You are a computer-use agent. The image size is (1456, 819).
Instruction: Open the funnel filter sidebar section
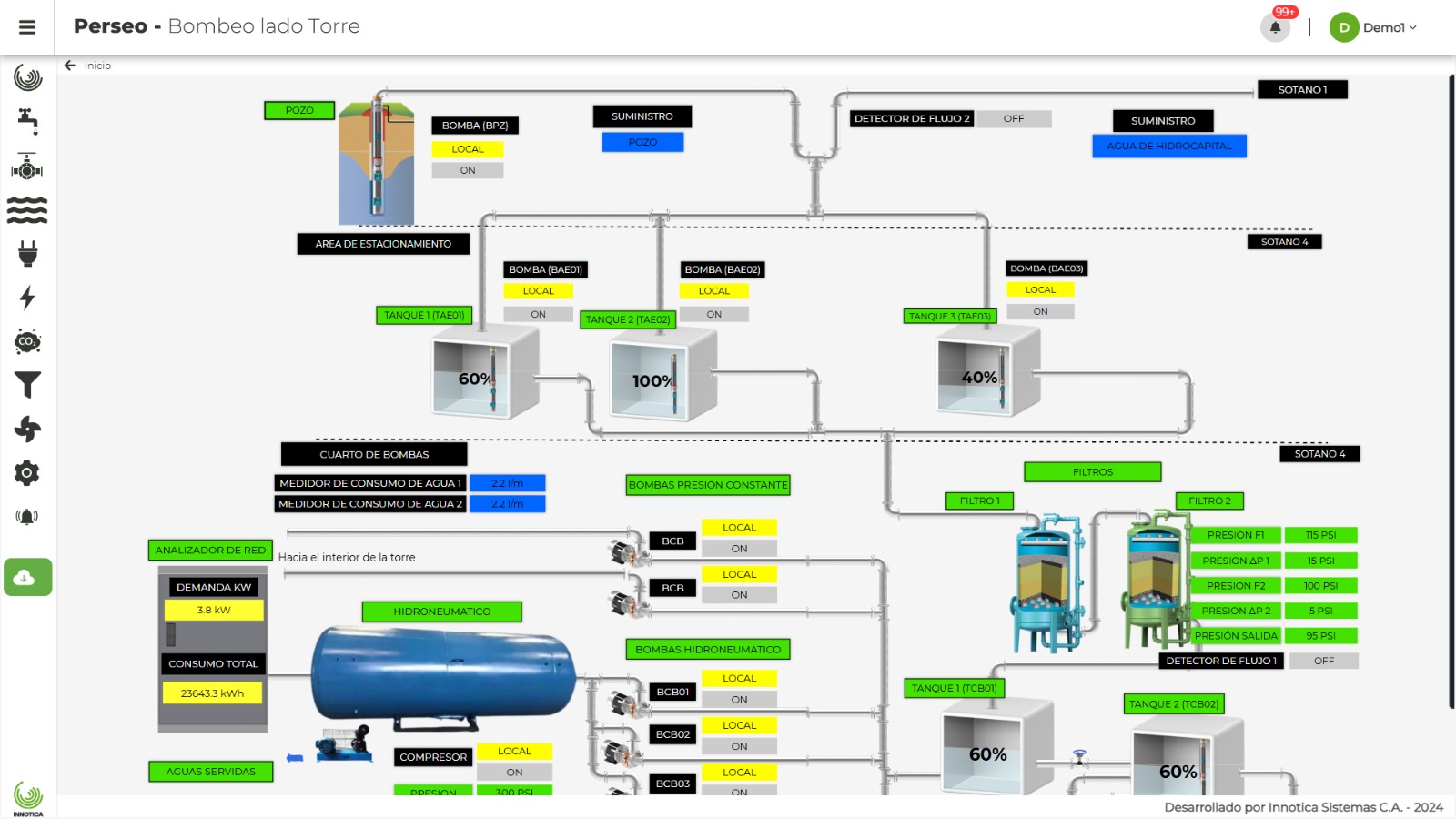27,385
